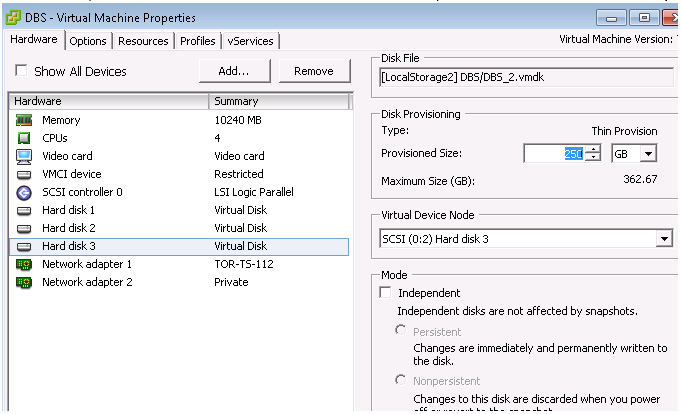
Task: Switch to the Options tab
Action: click(x=88, y=41)
